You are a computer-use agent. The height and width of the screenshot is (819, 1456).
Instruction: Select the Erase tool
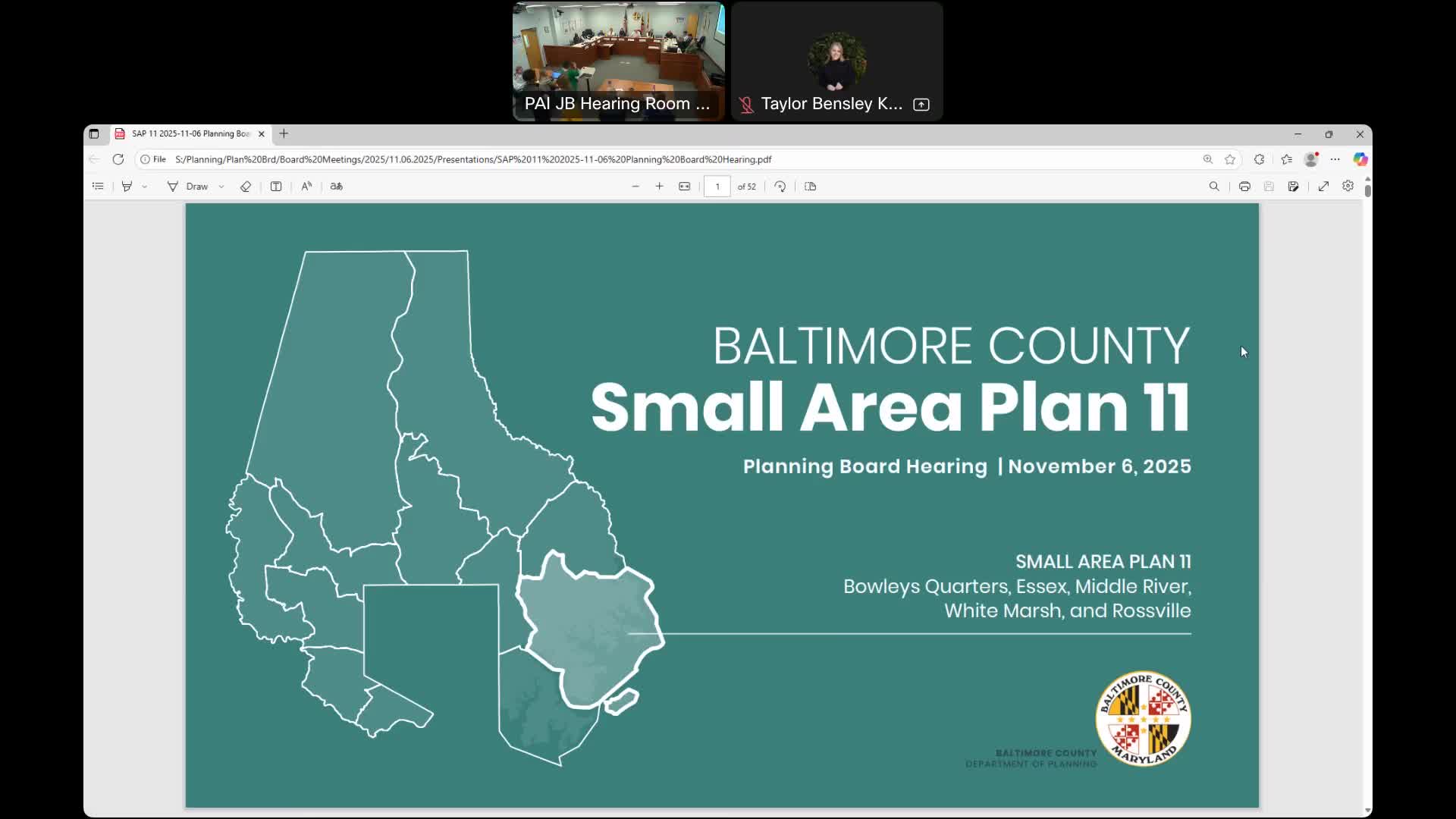[245, 187]
